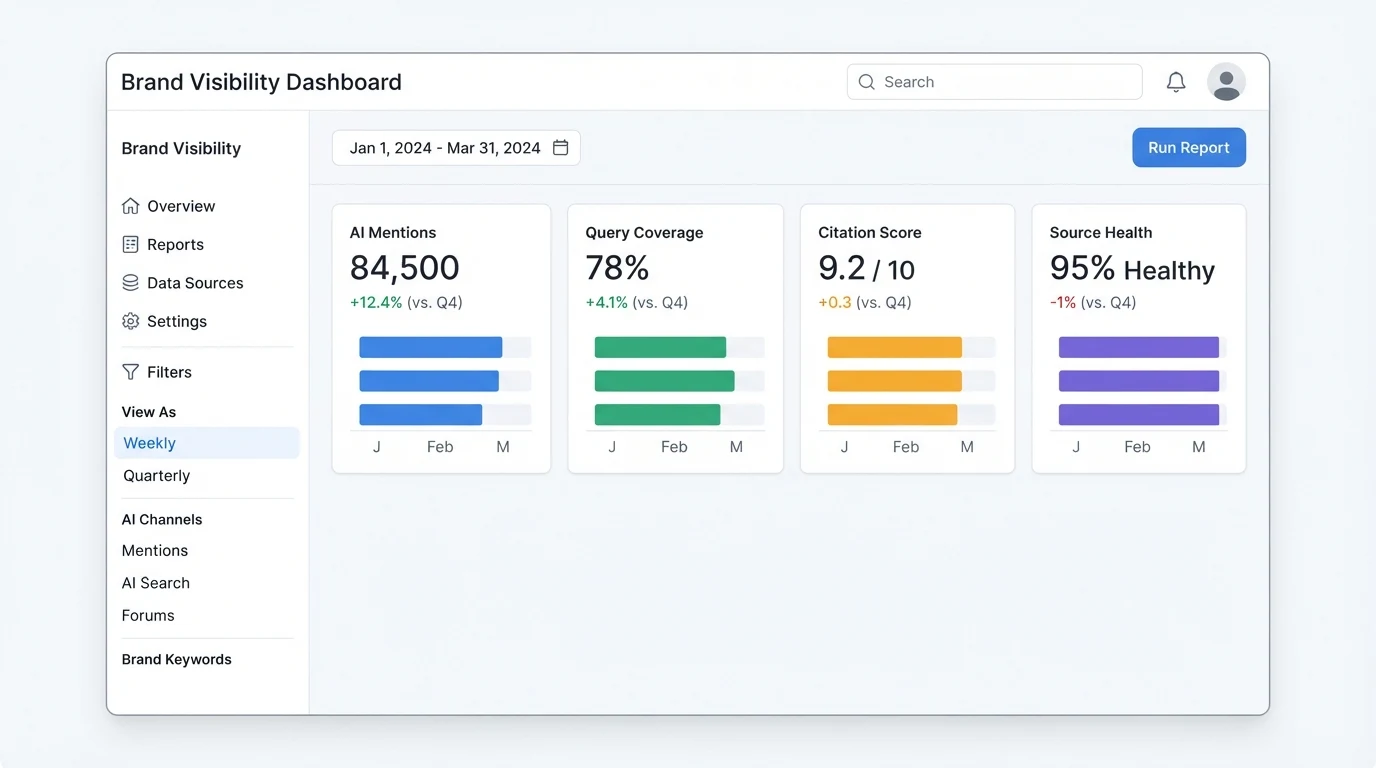The width and height of the screenshot is (1376, 768).
Task: Open notifications with the bell icon
Action: click(1176, 82)
